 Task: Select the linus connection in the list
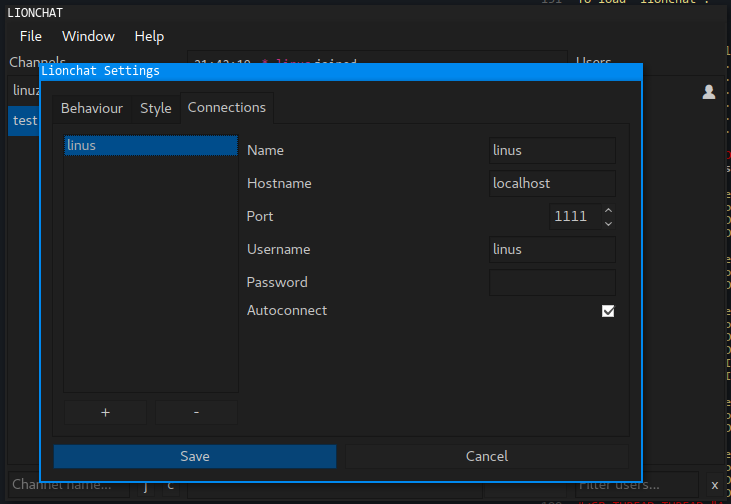[x=151, y=145]
